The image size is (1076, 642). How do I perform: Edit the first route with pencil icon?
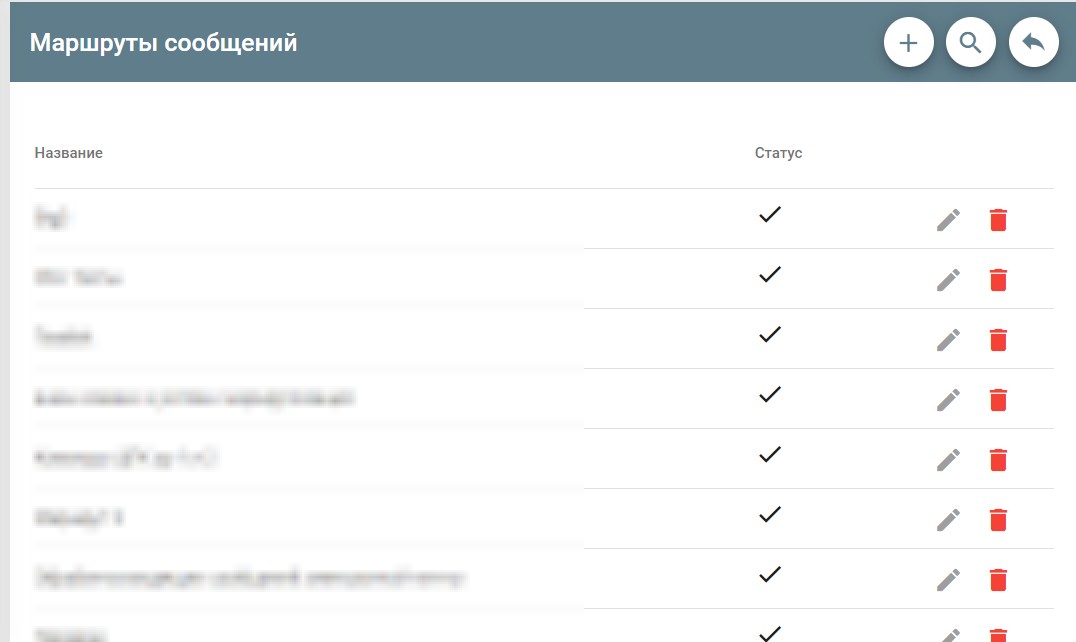(x=948, y=219)
